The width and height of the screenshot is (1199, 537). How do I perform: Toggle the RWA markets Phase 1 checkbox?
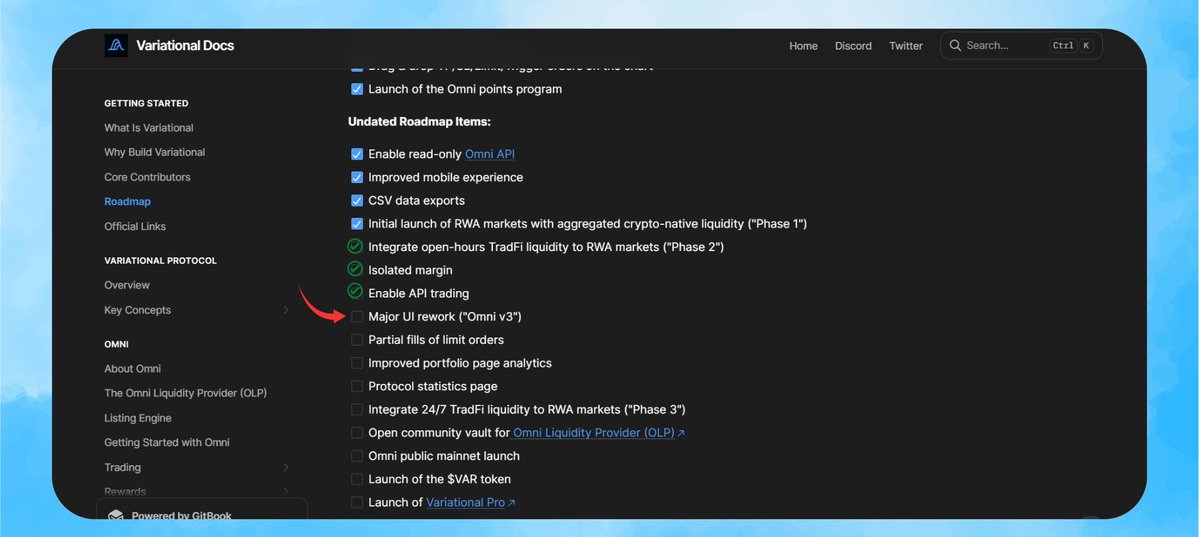tap(357, 223)
